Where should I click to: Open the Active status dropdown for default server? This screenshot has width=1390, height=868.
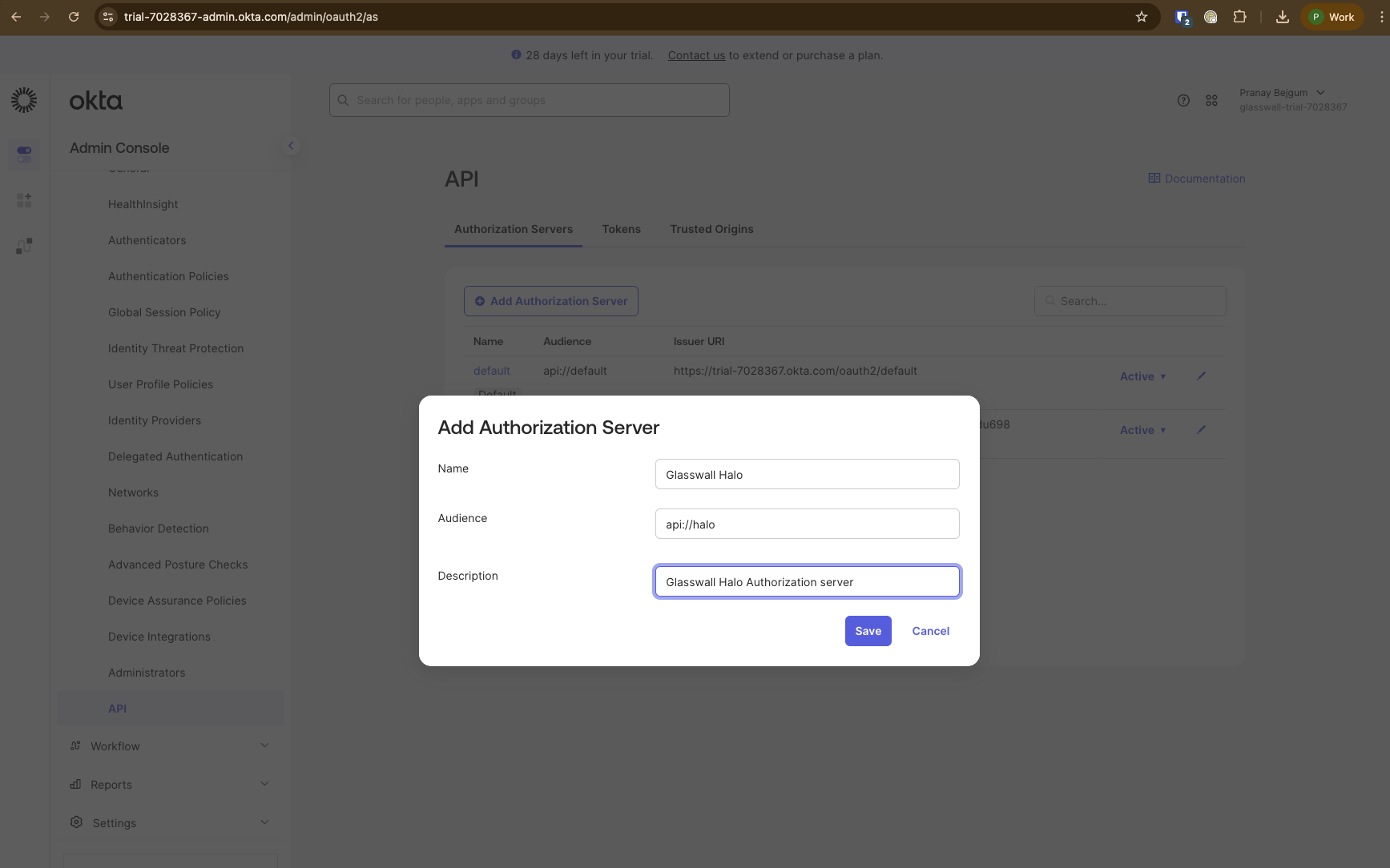click(1142, 376)
